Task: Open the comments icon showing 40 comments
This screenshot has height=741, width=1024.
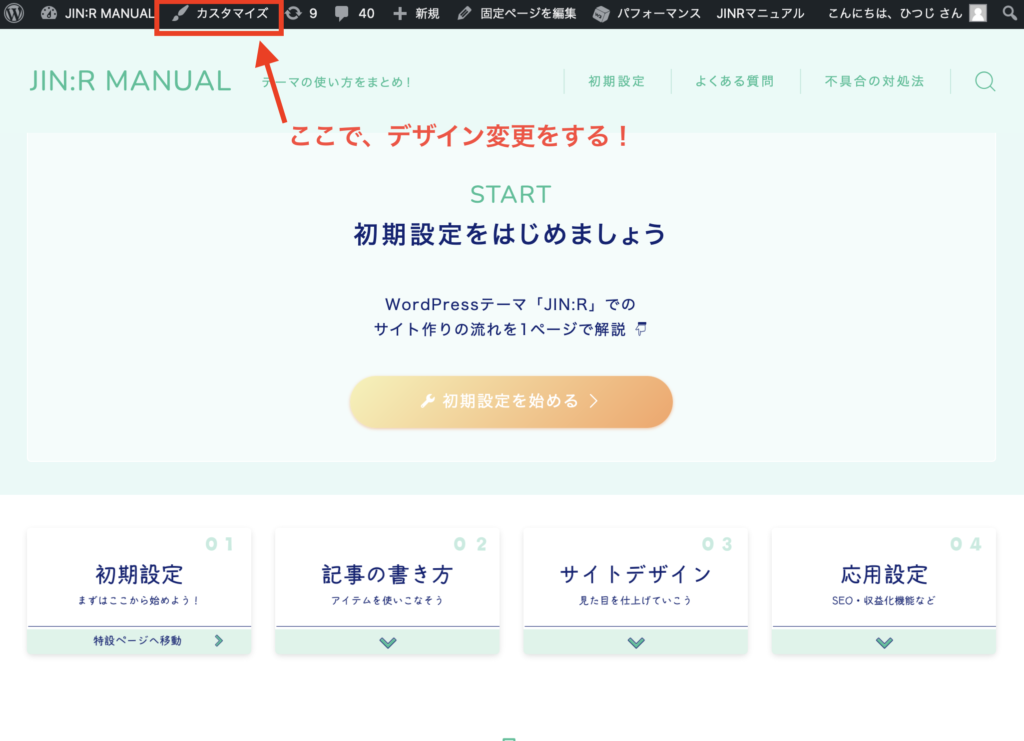Action: point(340,13)
